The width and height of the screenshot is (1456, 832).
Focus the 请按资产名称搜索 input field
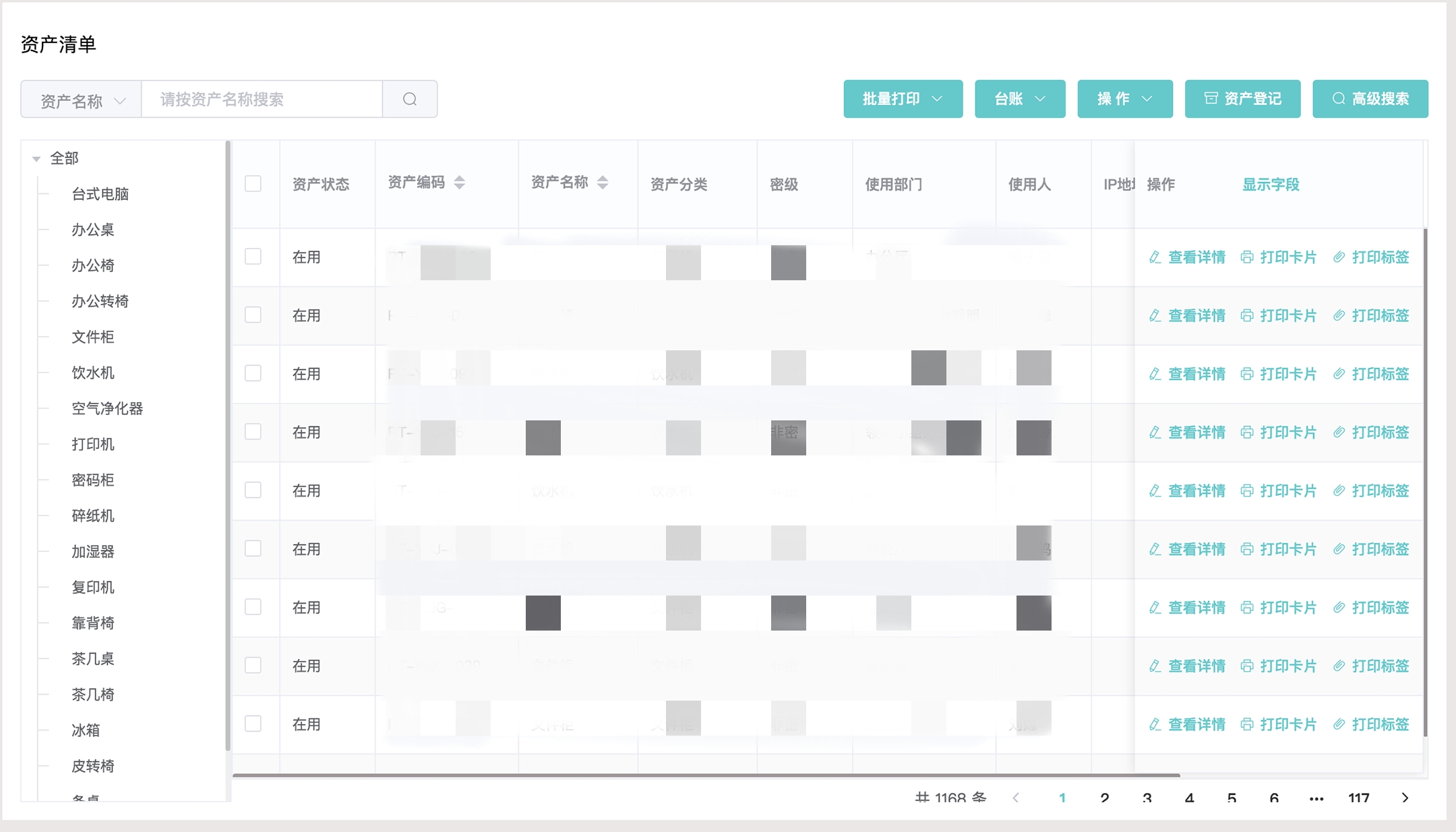[x=262, y=100]
